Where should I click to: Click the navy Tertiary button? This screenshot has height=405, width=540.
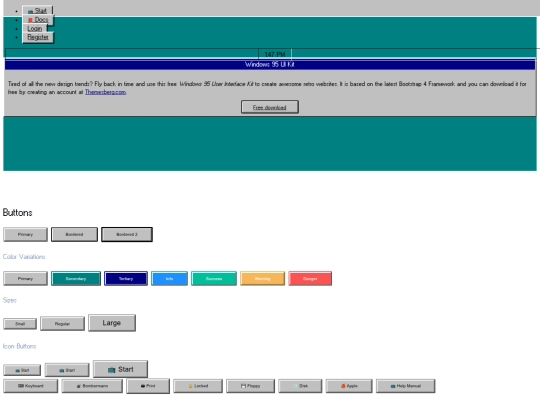126,279
